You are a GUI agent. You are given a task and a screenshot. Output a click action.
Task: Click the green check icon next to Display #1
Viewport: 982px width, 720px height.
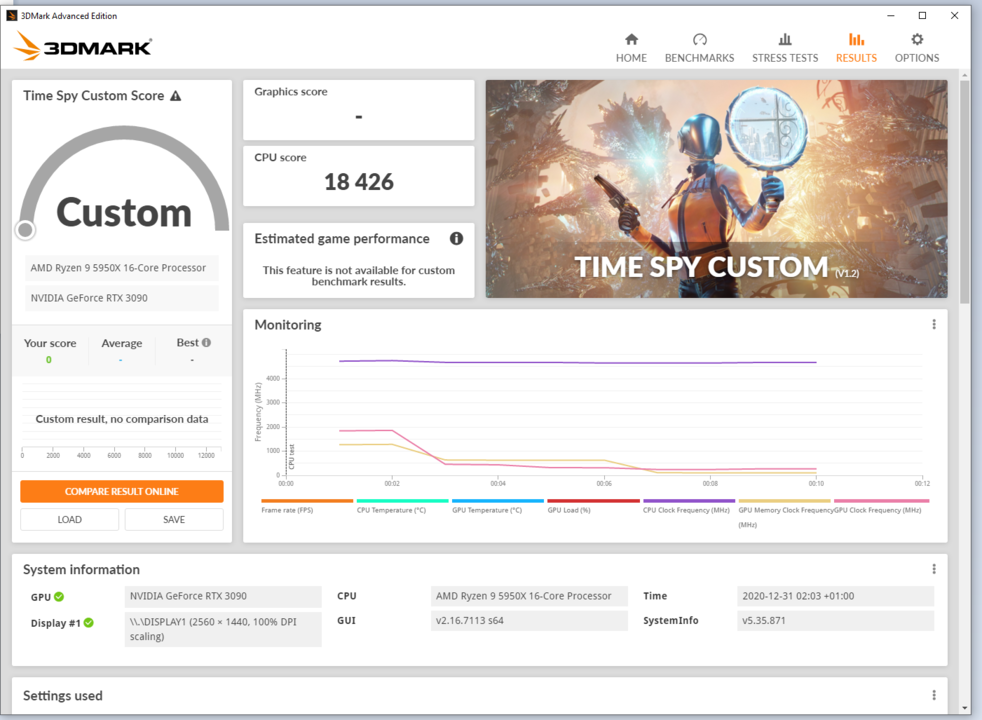(89, 623)
